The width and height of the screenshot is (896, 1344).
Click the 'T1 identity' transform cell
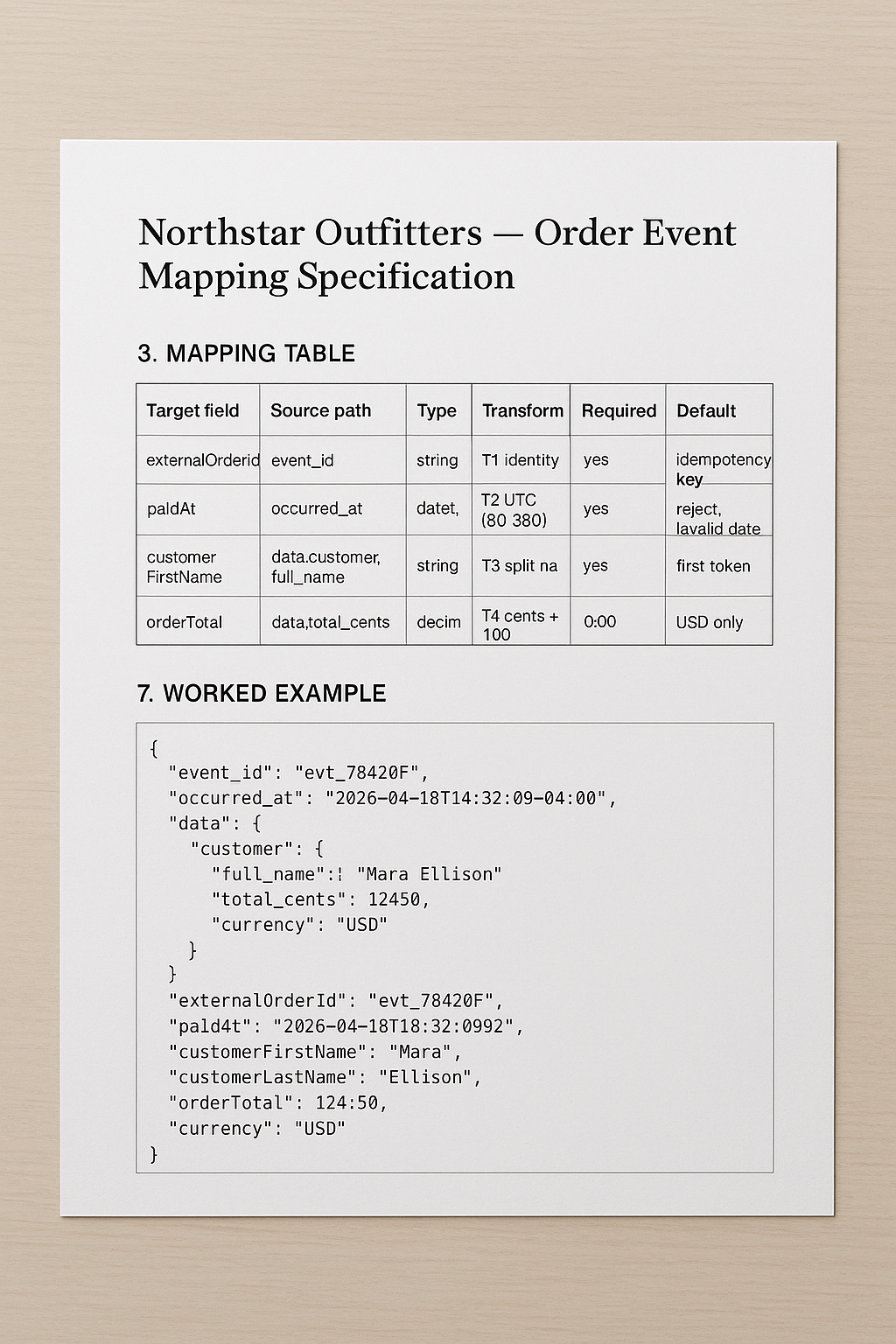pos(520,460)
